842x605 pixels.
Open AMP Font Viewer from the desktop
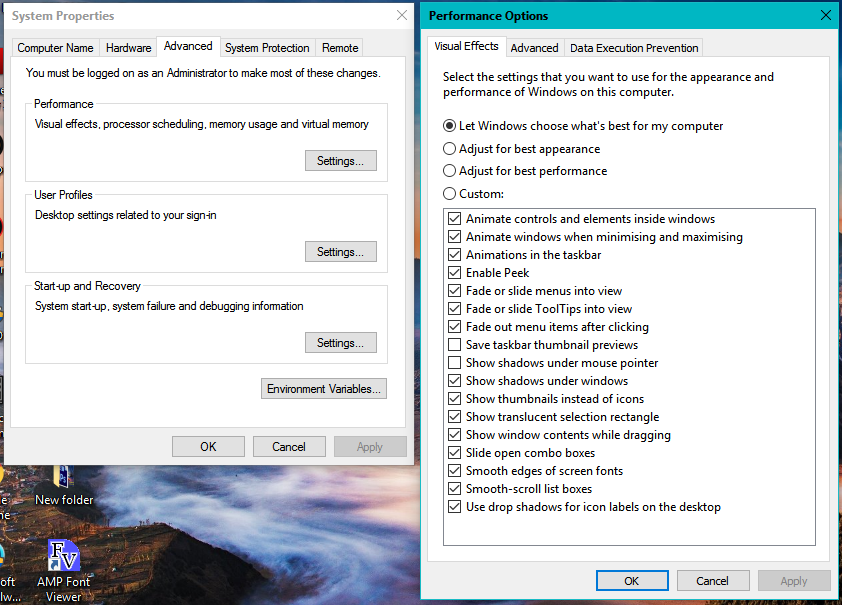(x=63, y=561)
